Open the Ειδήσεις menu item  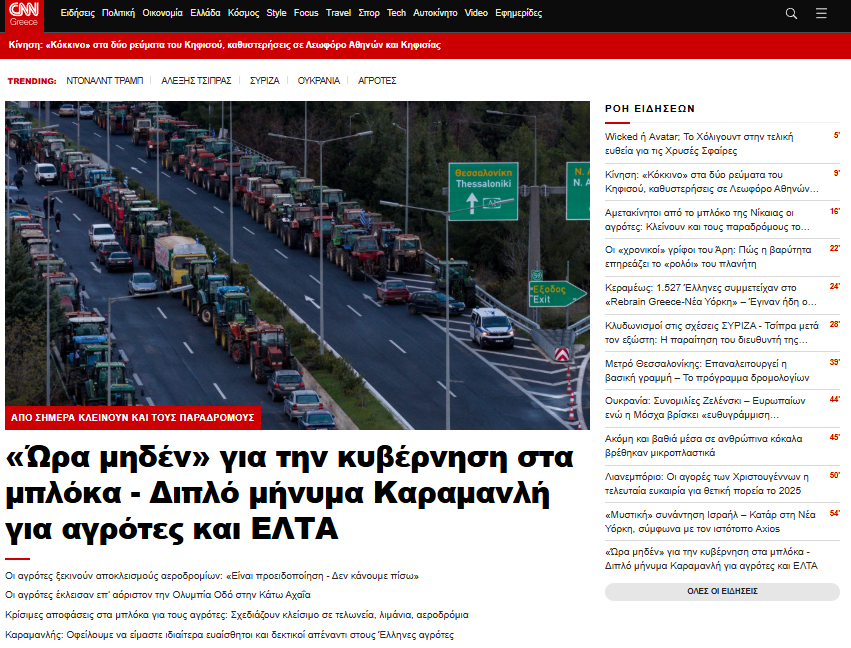tap(78, 13)
